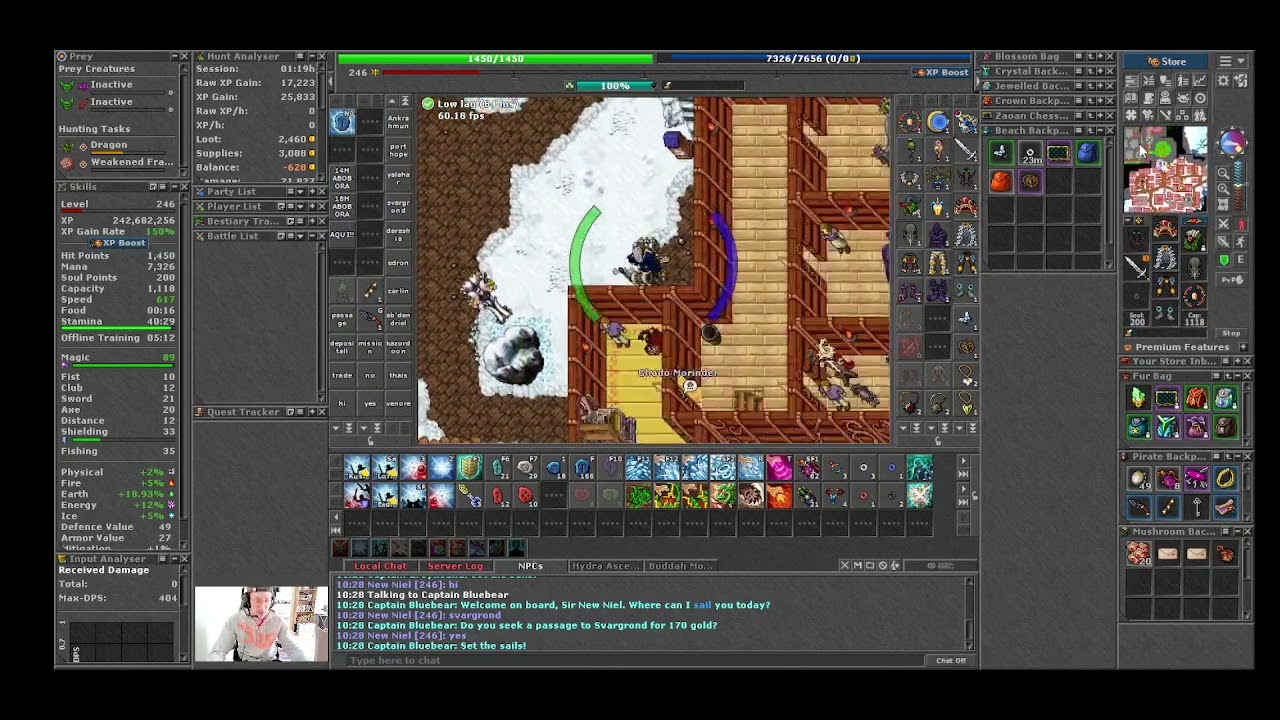
Task: Select the equipped helmet slot
Action: 1165,227
